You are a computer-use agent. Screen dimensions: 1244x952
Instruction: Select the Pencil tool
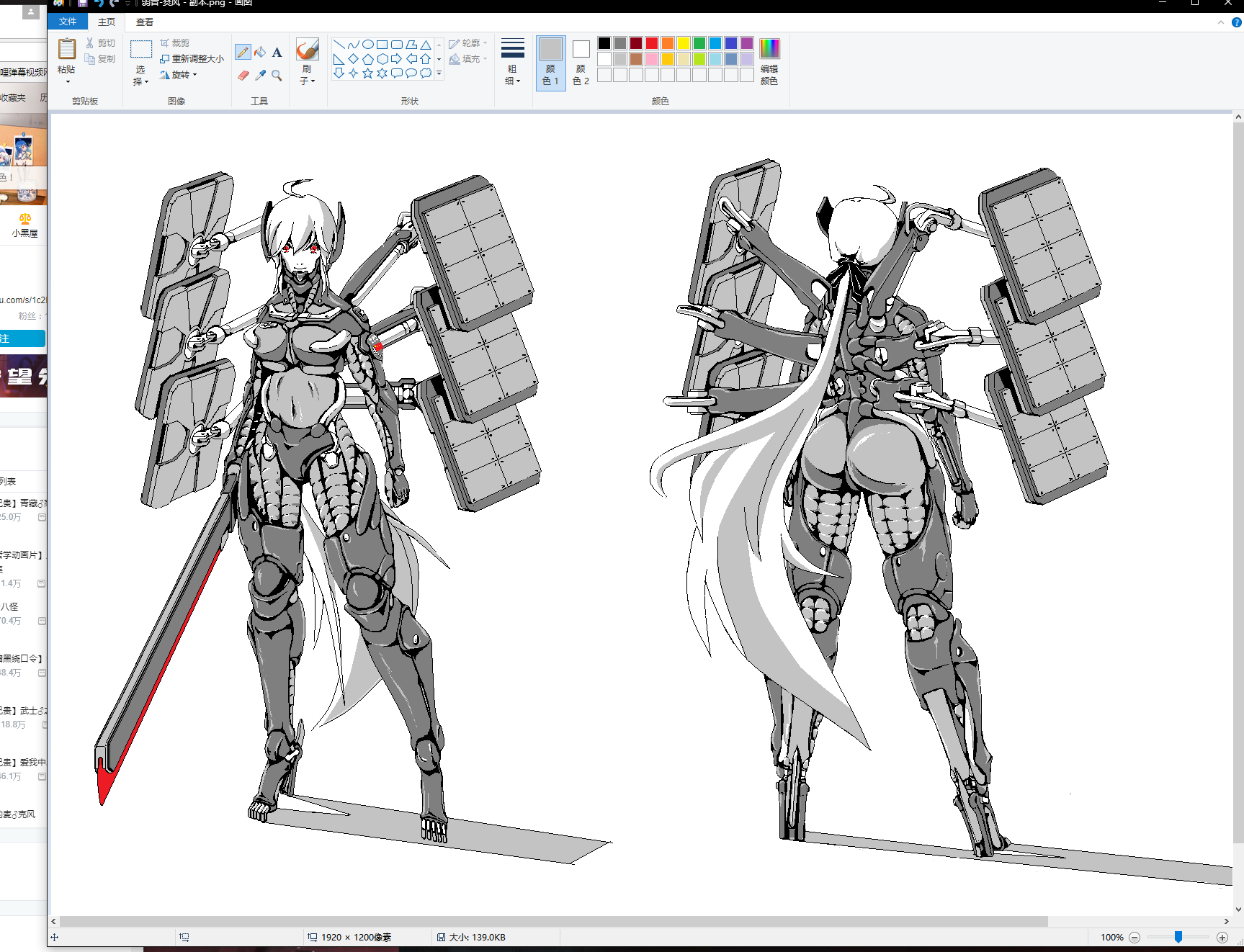(x=243, y=52)
